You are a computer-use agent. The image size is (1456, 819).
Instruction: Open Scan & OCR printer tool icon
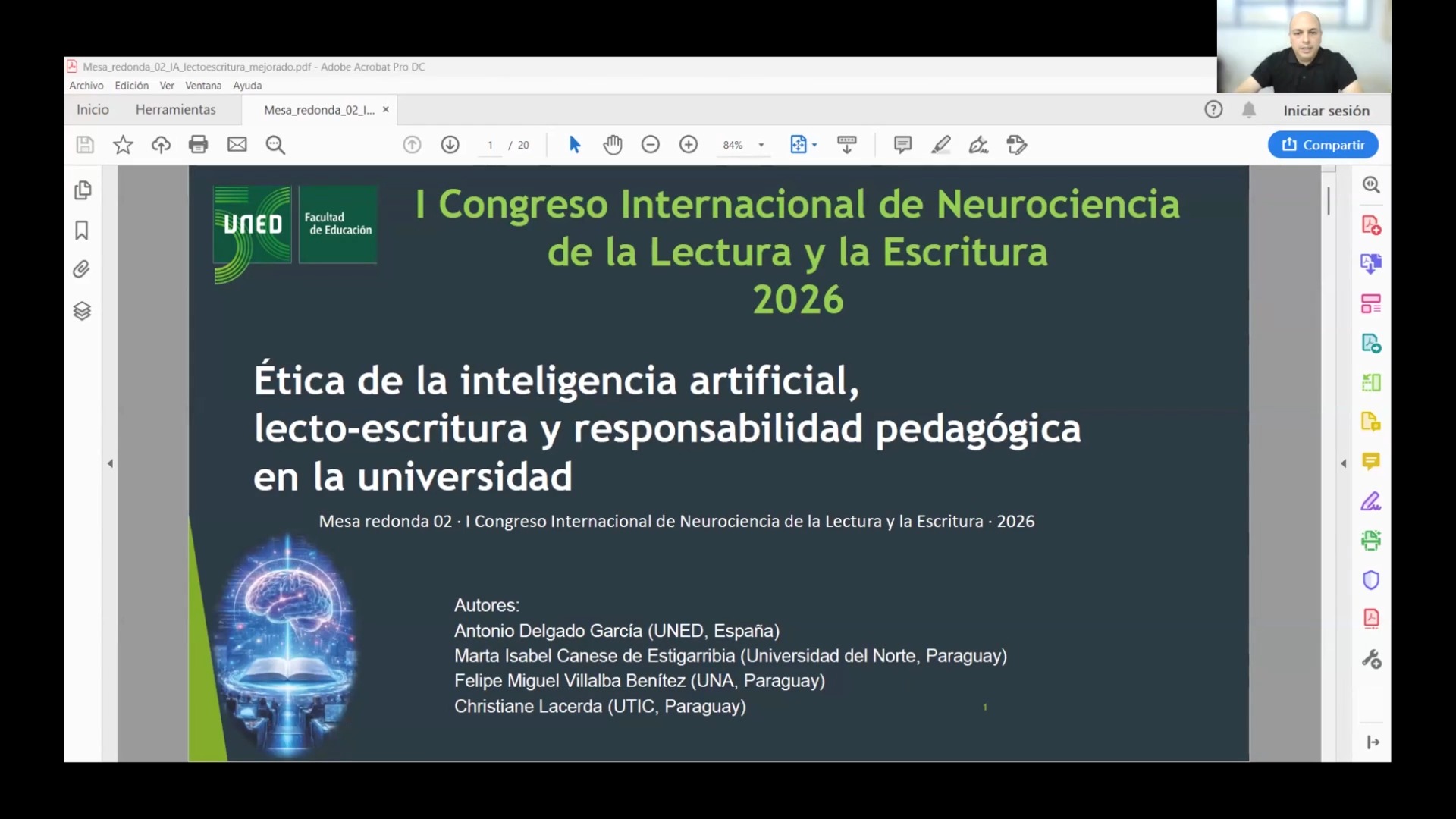(x=1371, y=541)
